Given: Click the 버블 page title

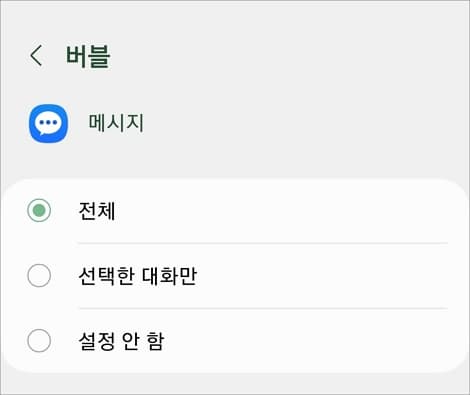Looking at the screenshot, I should [88, 56].
